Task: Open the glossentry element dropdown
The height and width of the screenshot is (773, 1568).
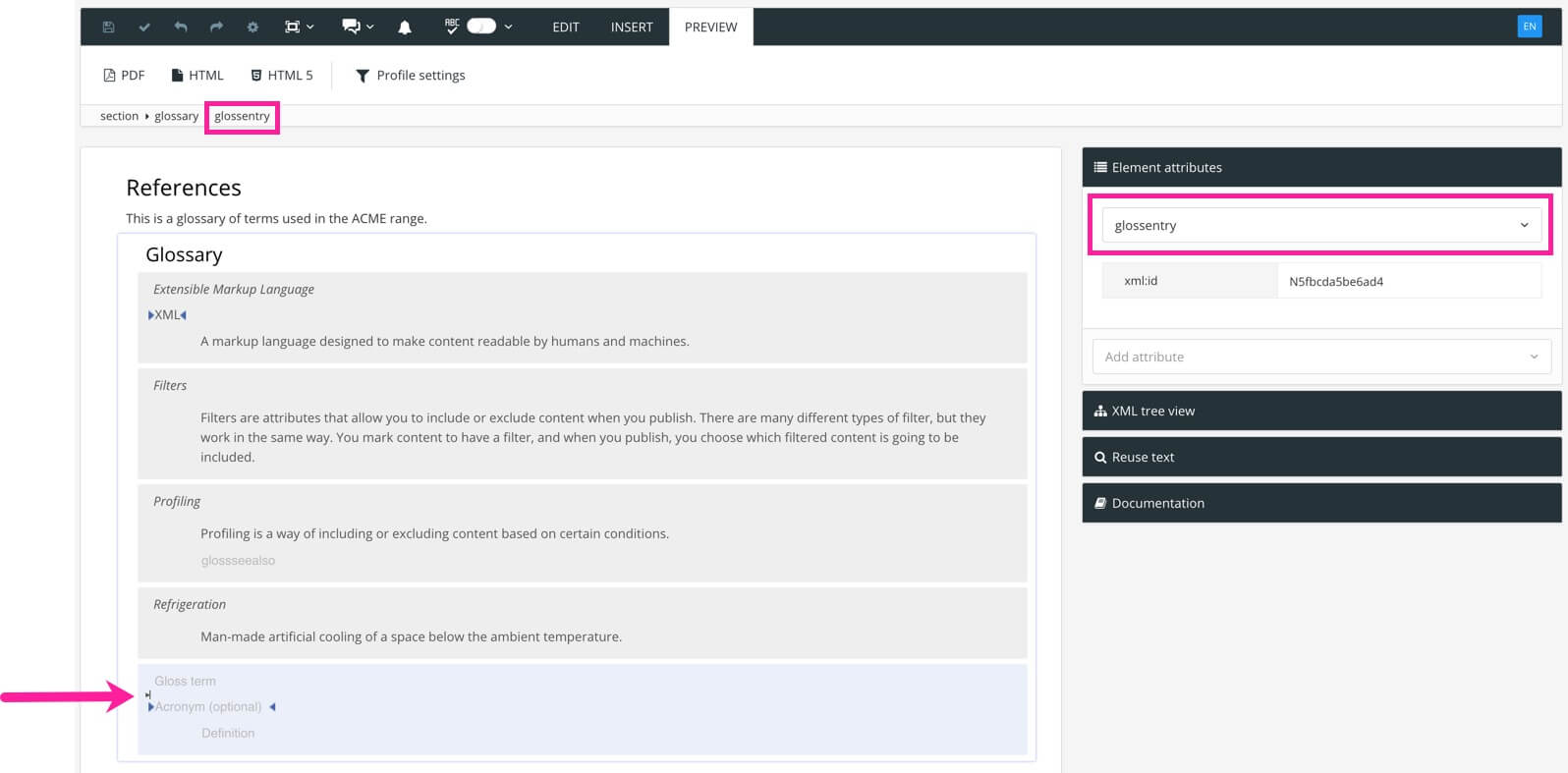Action: click(x=1320, y=225)
